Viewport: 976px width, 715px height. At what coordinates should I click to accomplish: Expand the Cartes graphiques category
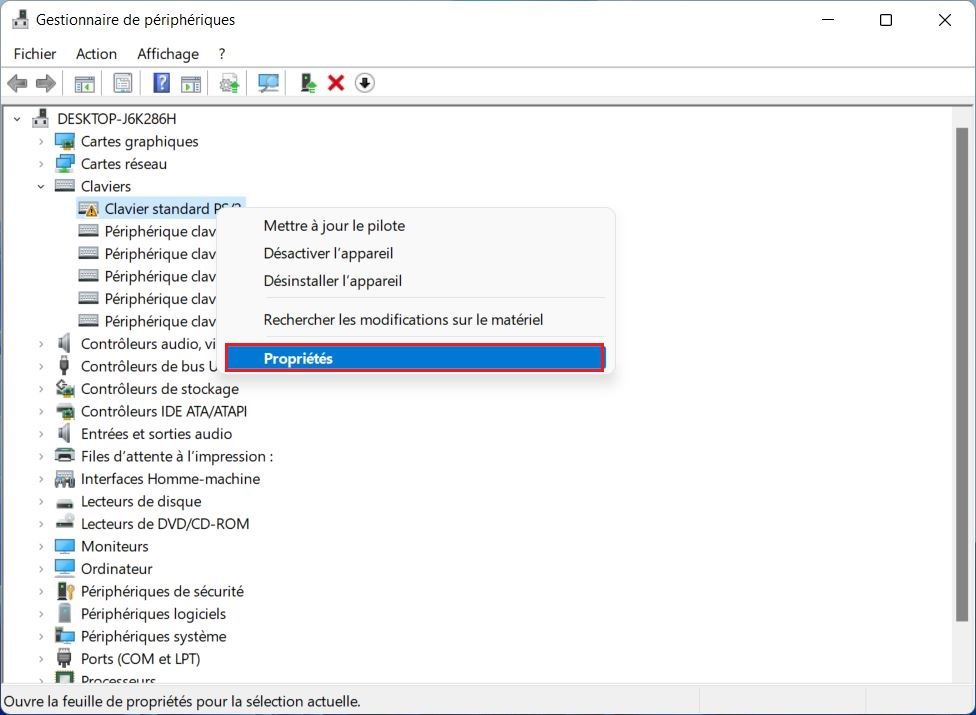pyautogui.click(x=41, y=141)
